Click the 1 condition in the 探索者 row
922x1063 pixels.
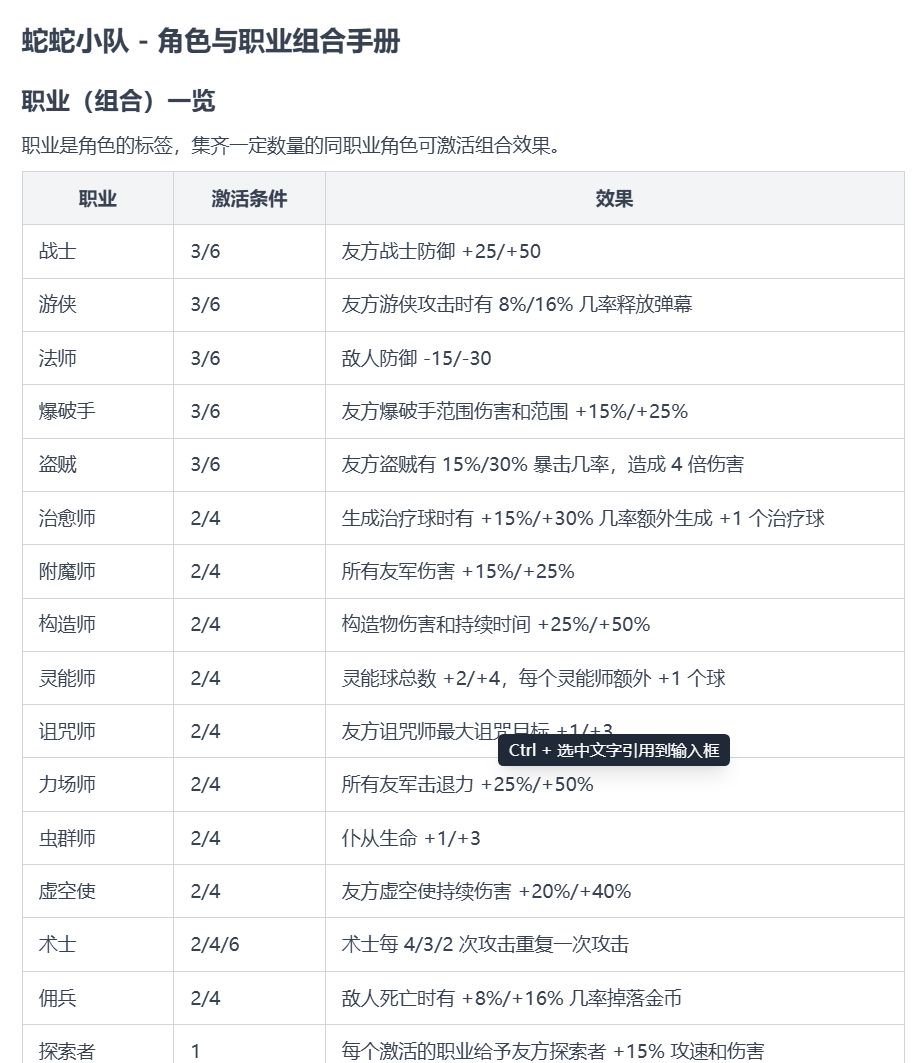click(195, 1051)
